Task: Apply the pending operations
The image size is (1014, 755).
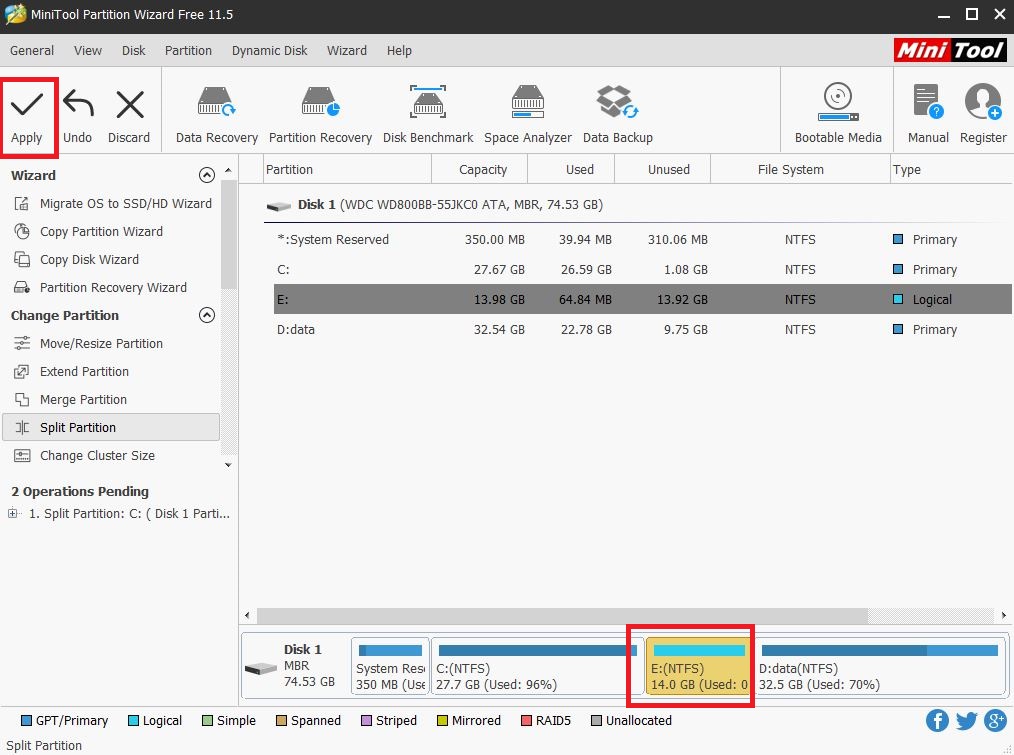Action: (27, 118)
